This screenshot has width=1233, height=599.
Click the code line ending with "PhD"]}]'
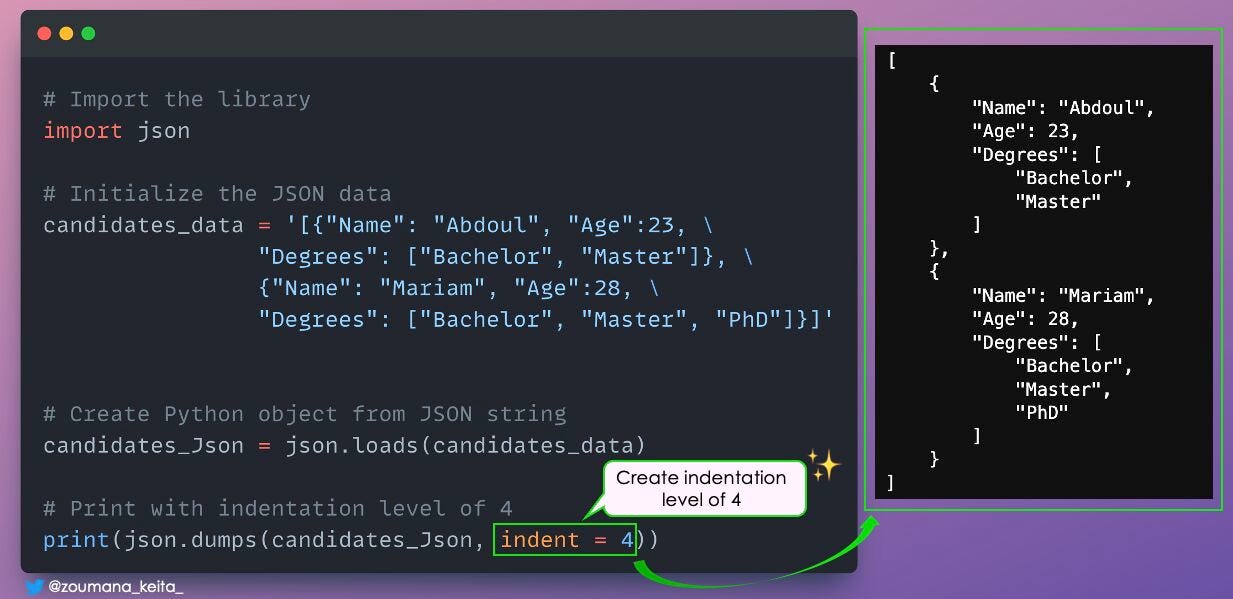click(546, 319)
